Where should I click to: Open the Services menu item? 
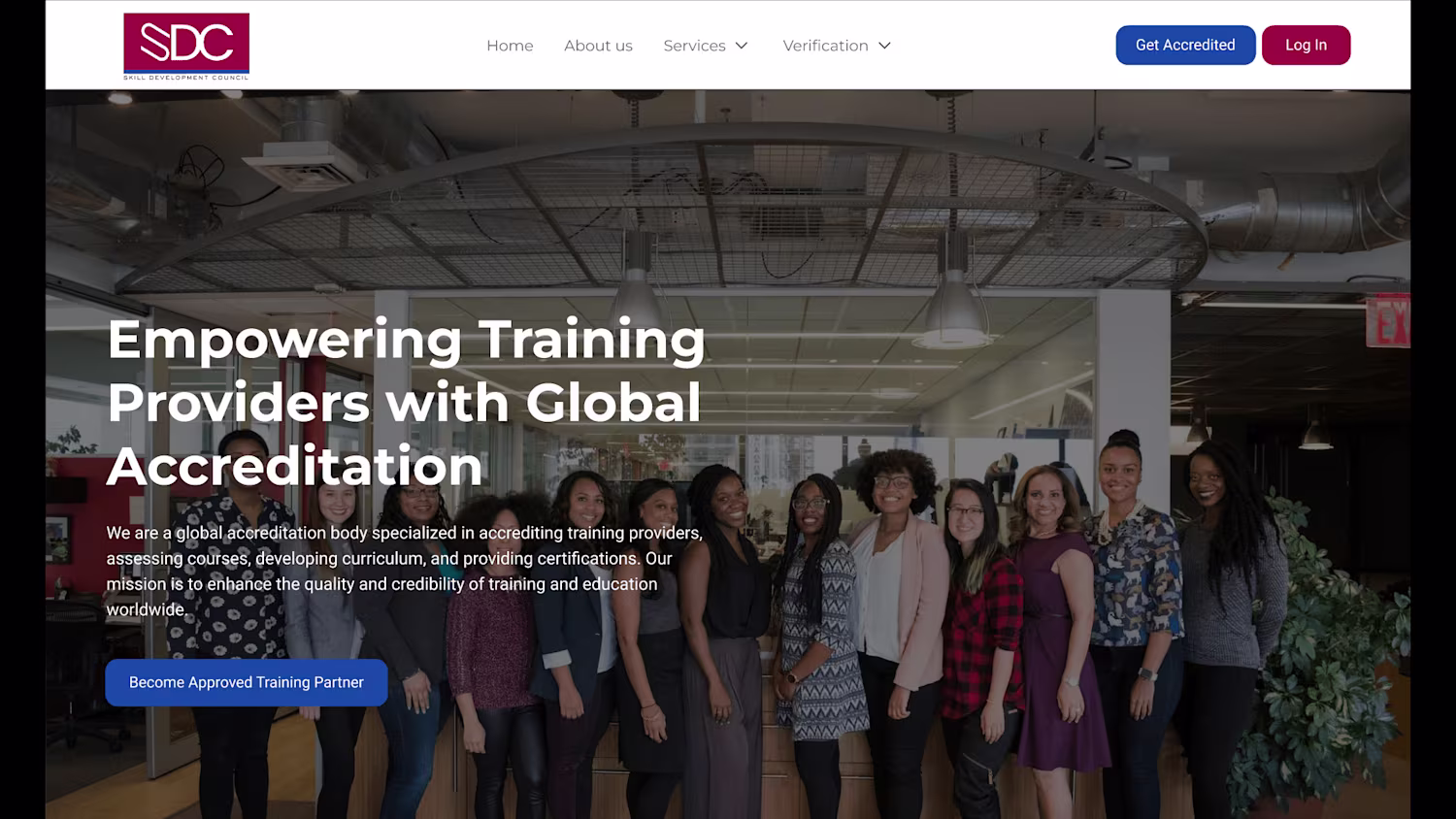[694, 46]
